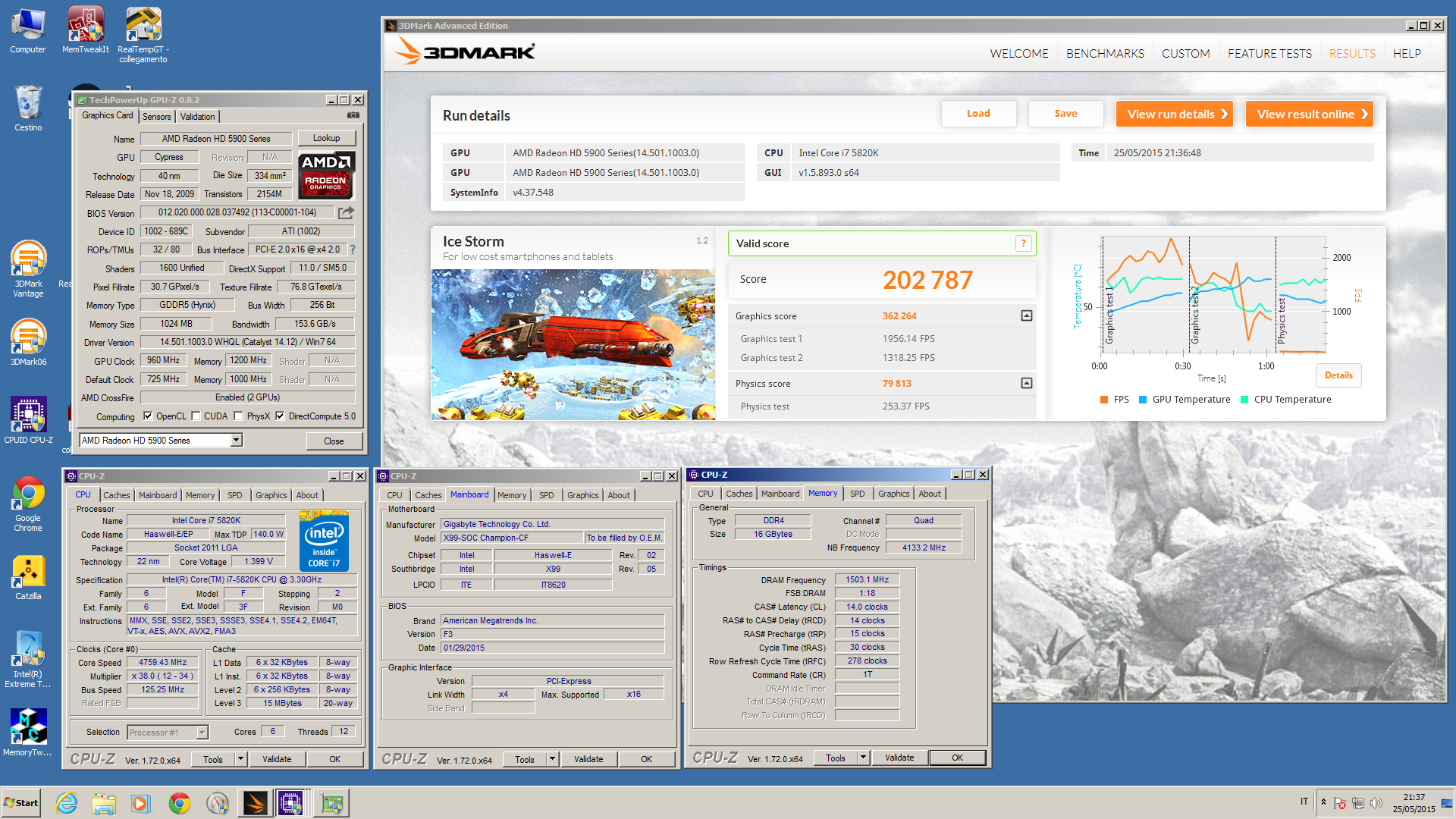The height and width of the screenshot is (819, 1456).
Task: Open the CPUID CPU-Z desktop icon
Action: click(x=28, y=419)
